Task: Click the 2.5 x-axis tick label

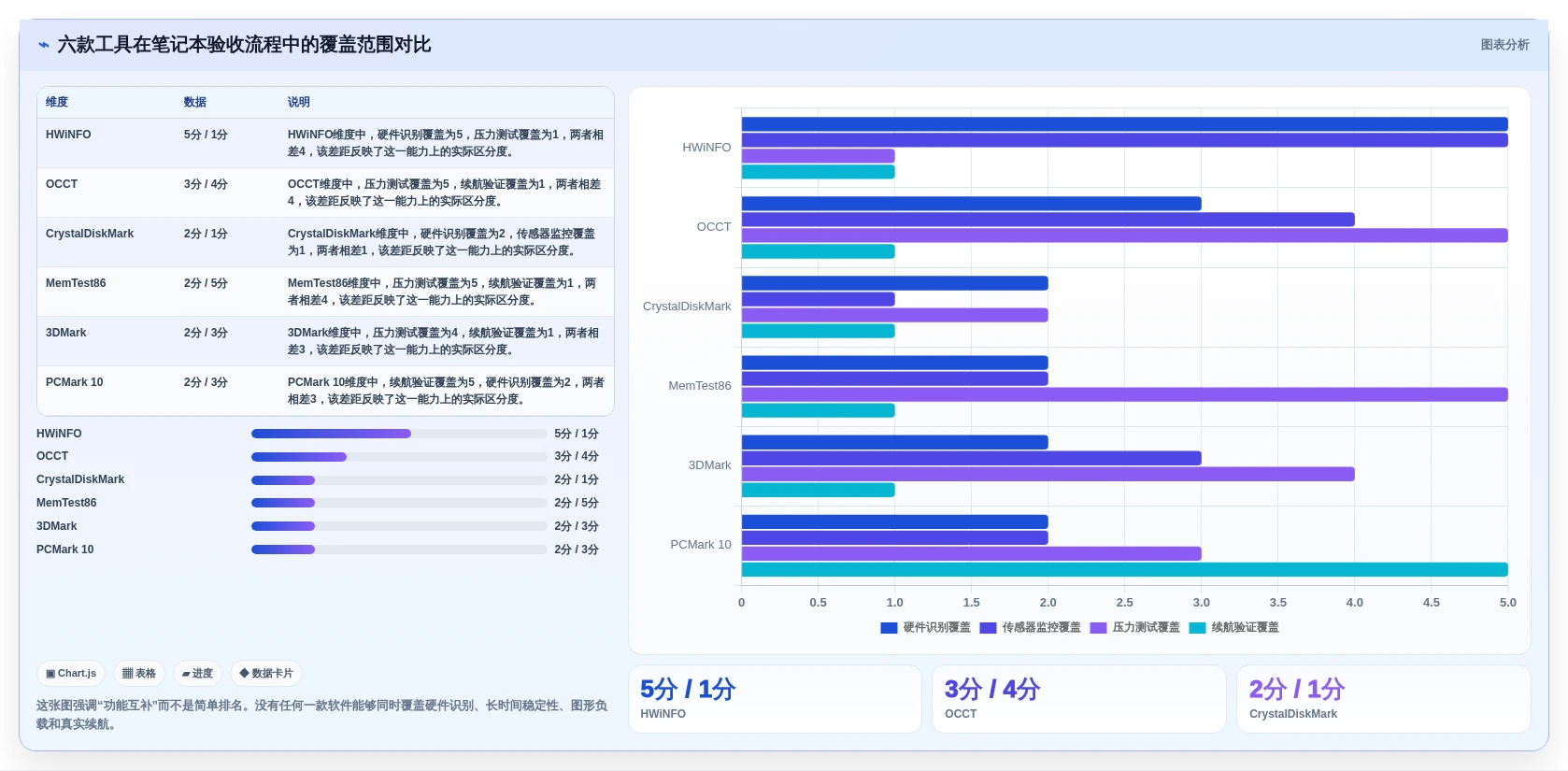Action: coord(1125,603)
